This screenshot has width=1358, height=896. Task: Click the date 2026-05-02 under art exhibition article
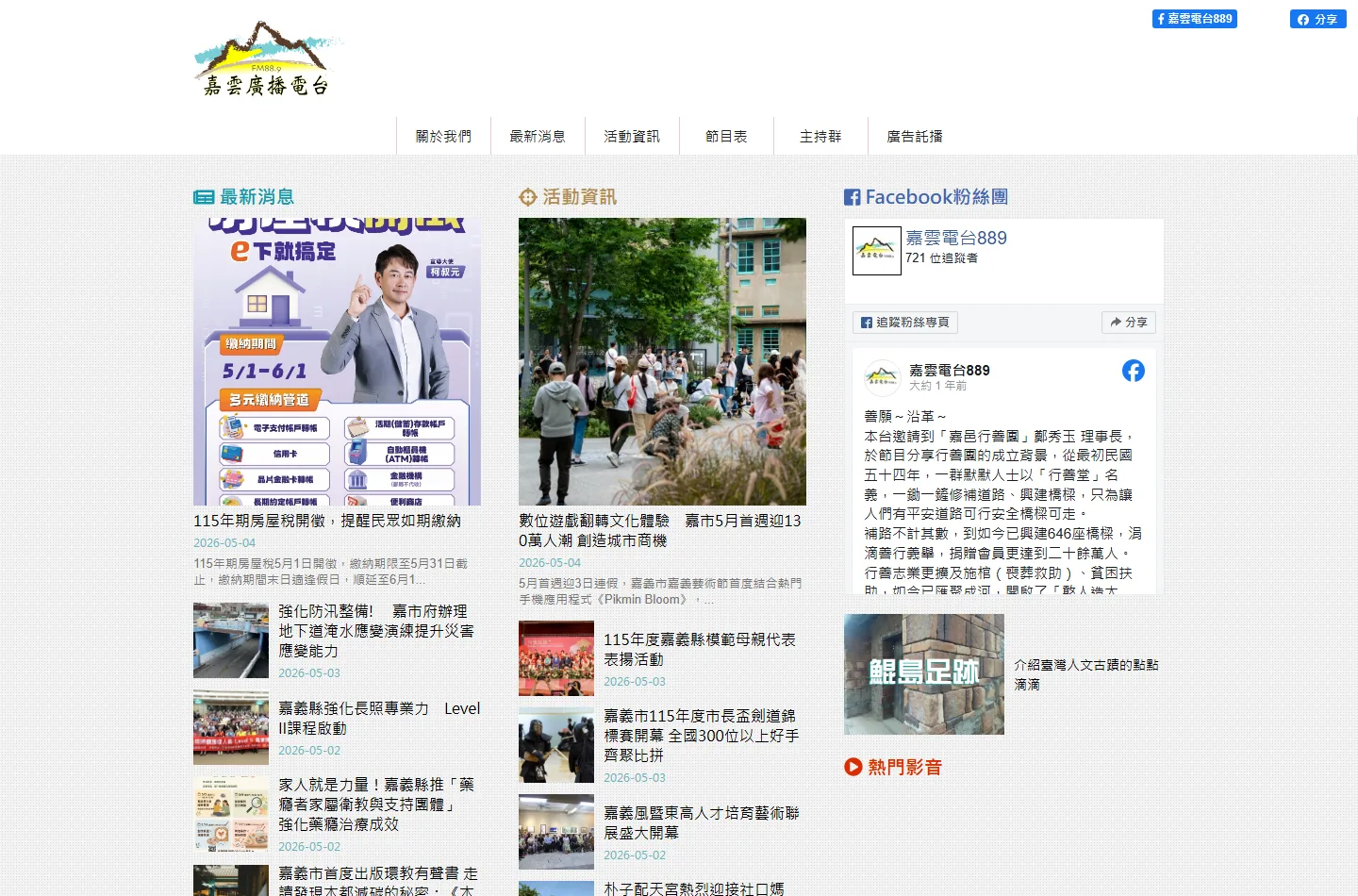pyautogui.click(x=635, y=855)
